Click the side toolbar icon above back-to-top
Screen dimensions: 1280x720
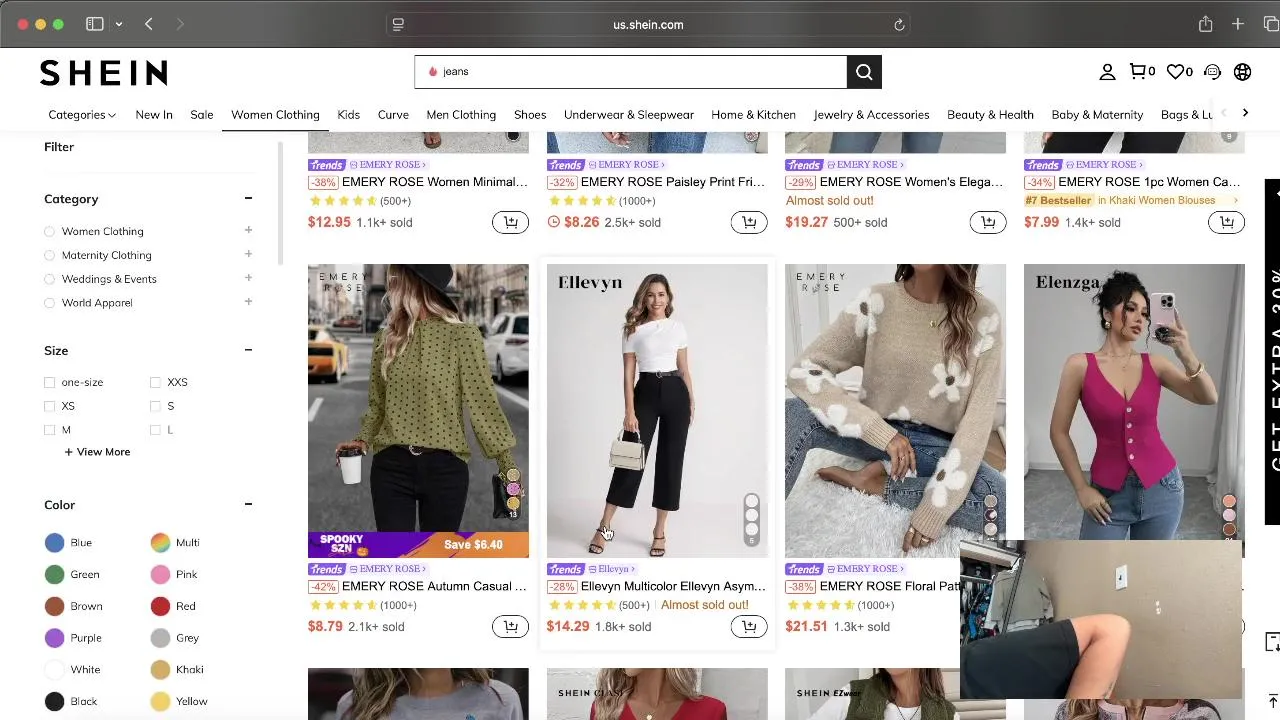(1272, 642)
